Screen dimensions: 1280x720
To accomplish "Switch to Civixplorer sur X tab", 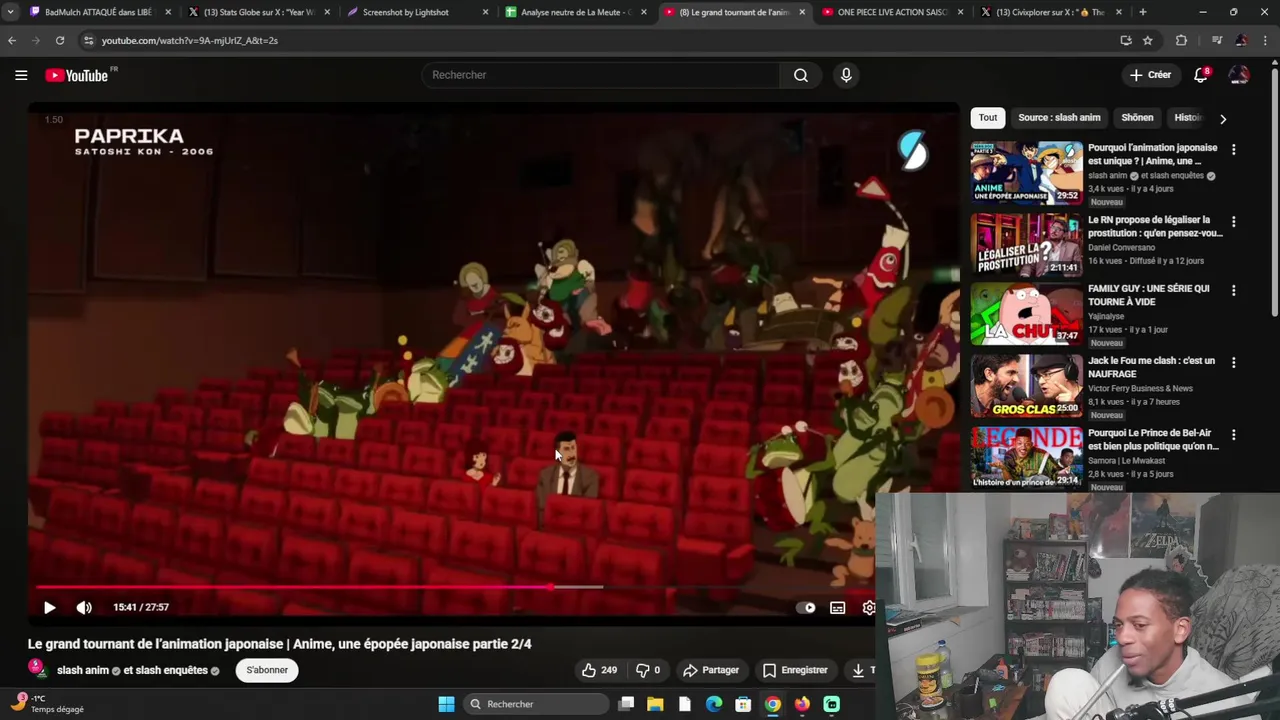I will tap(1050, 12).
